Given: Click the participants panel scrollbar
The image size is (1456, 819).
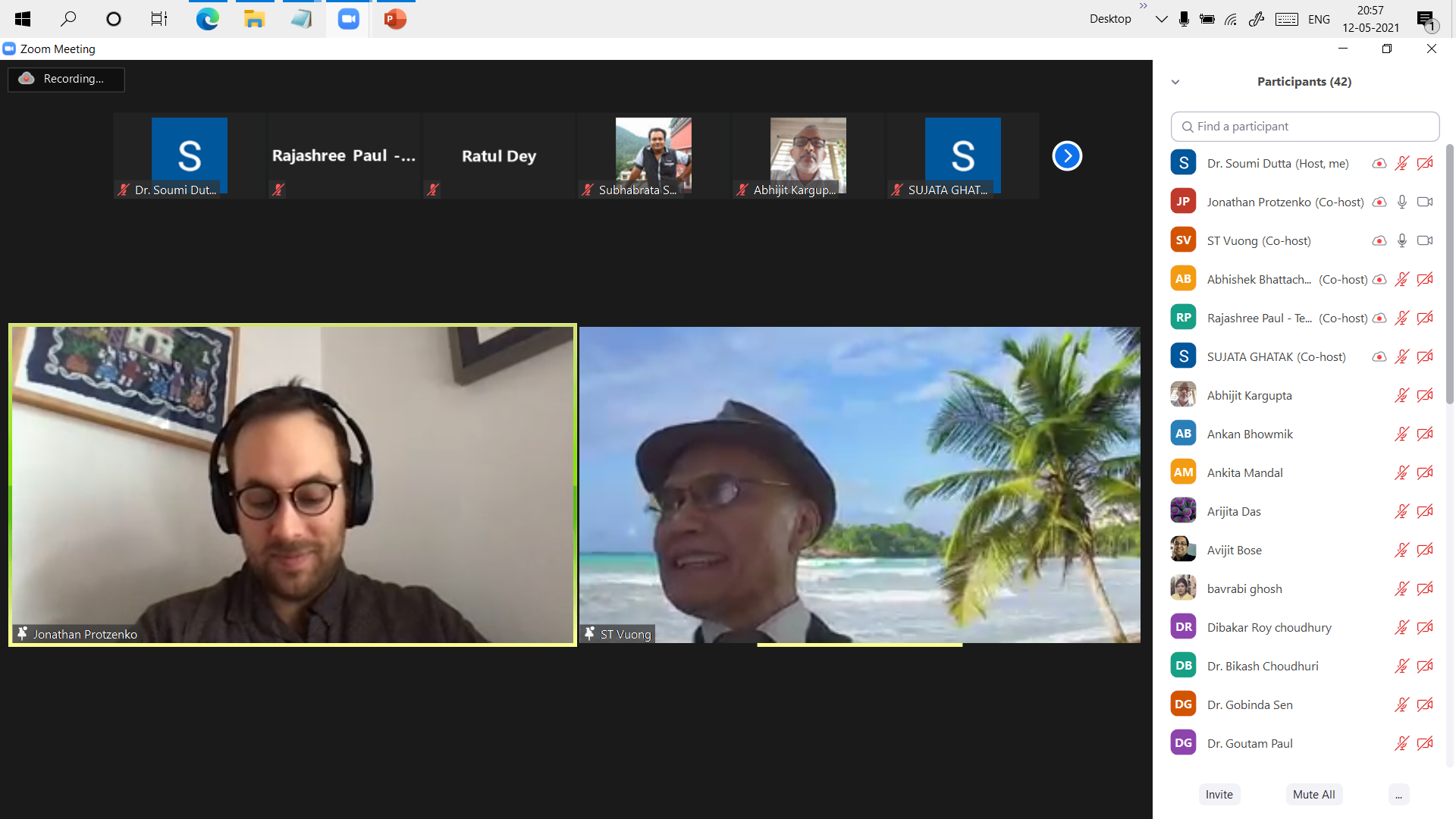Looking at the screenshot, I should pyautogui.click(x=1449, y=273).
